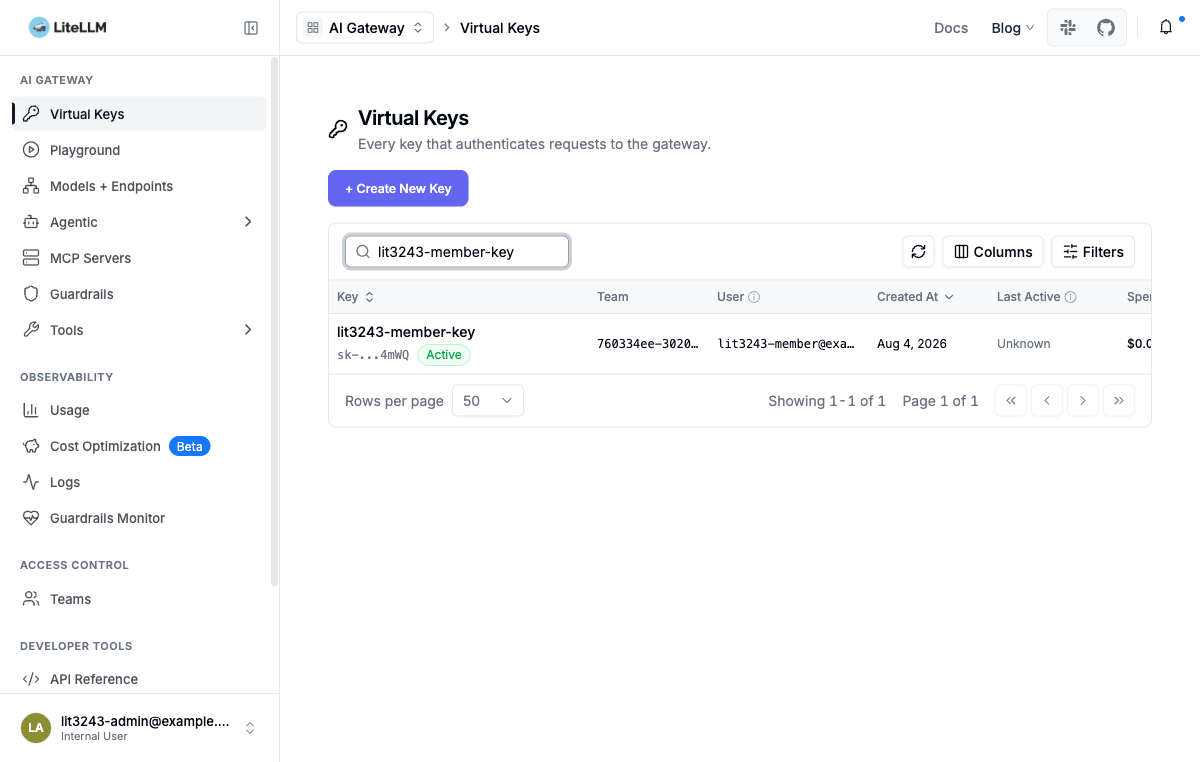Click the Page 1 of 1 text
The width and height of the screenshot is (1200, 762).
[940, 401]
